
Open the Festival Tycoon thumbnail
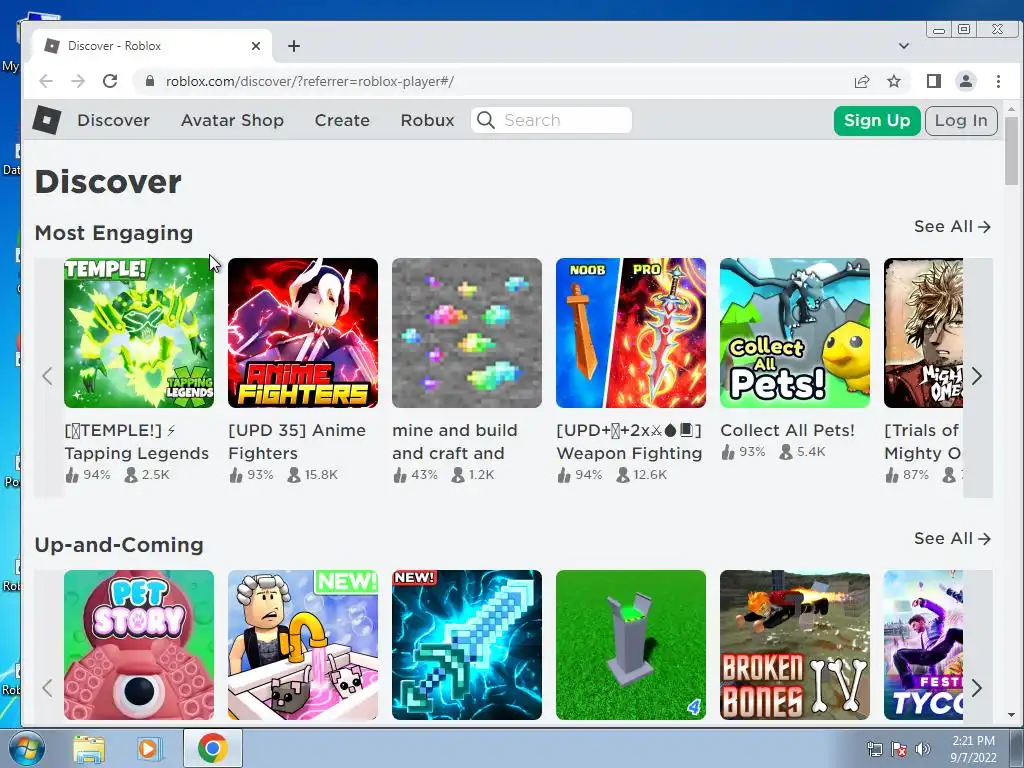[923, 645]
